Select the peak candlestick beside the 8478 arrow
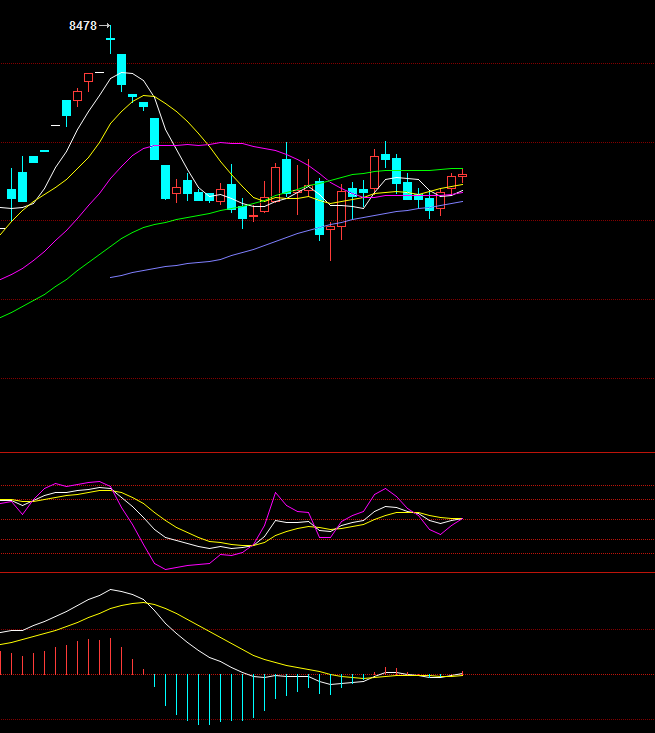The height and width of the screenshot is (733, 655). (x=110, y=39)
